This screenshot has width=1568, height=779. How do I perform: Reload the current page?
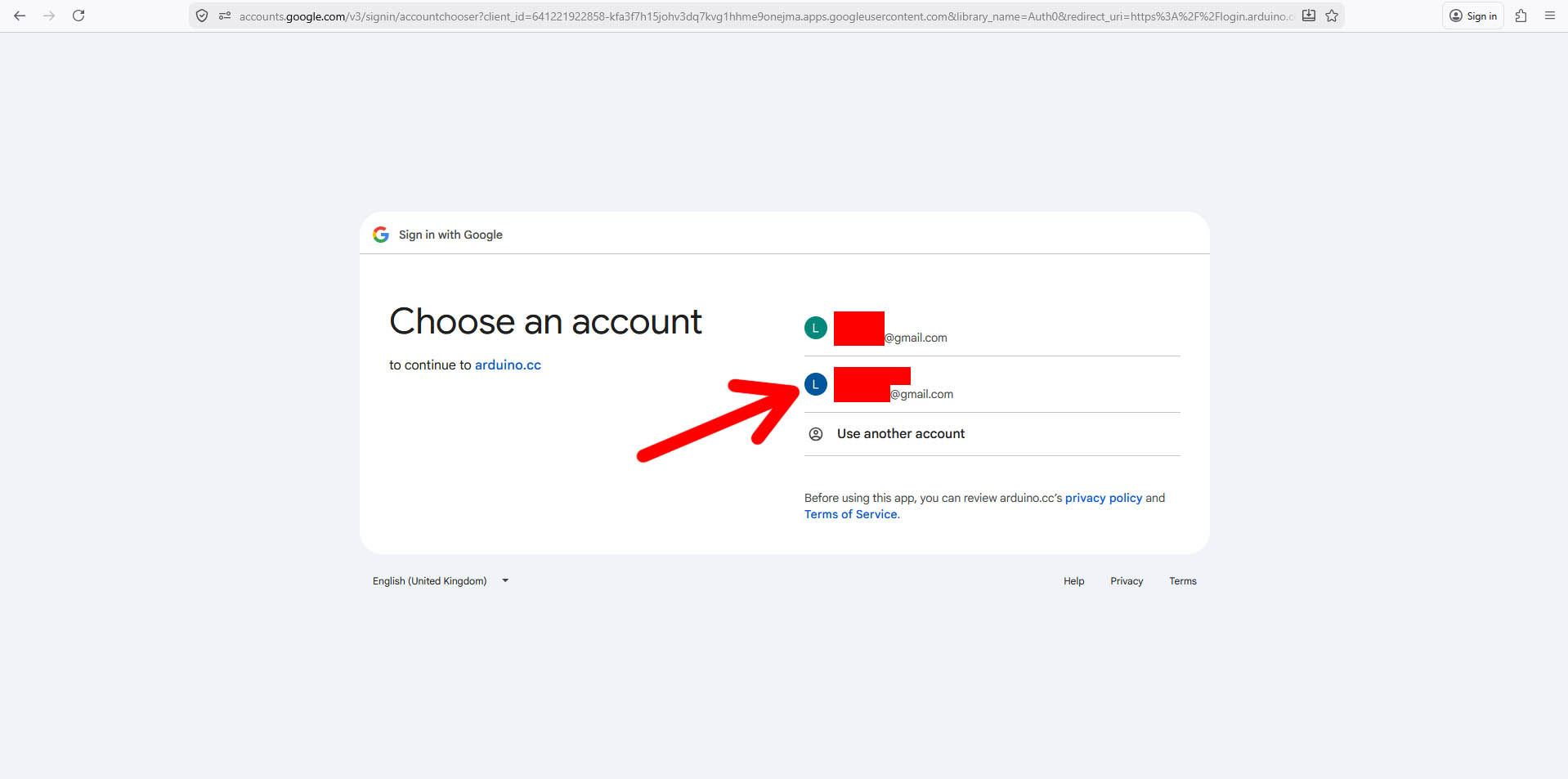[78, 16]
